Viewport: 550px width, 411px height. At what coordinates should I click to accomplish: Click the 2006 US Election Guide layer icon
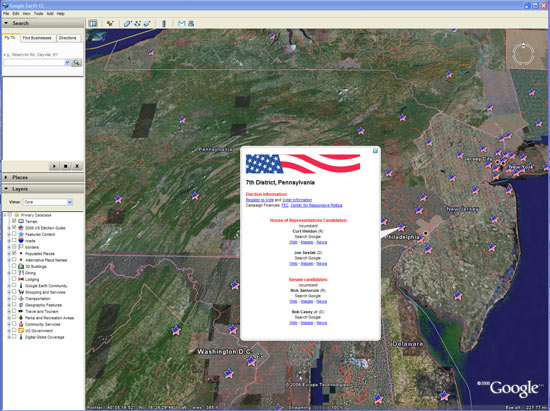(21, 228)
